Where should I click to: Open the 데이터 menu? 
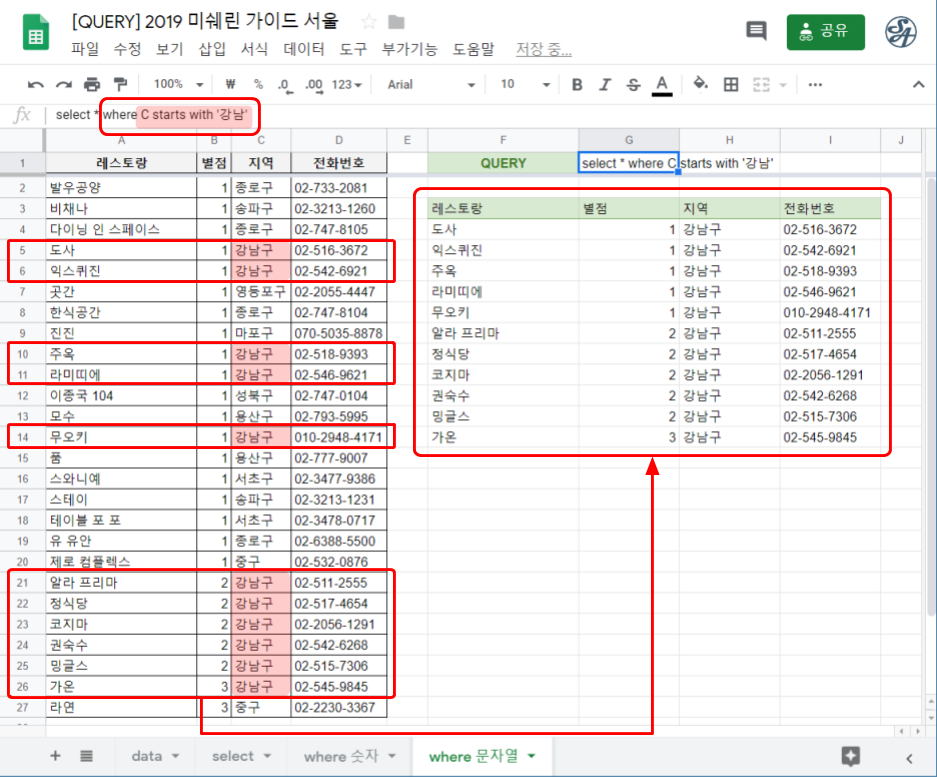(x=304, y=48)
